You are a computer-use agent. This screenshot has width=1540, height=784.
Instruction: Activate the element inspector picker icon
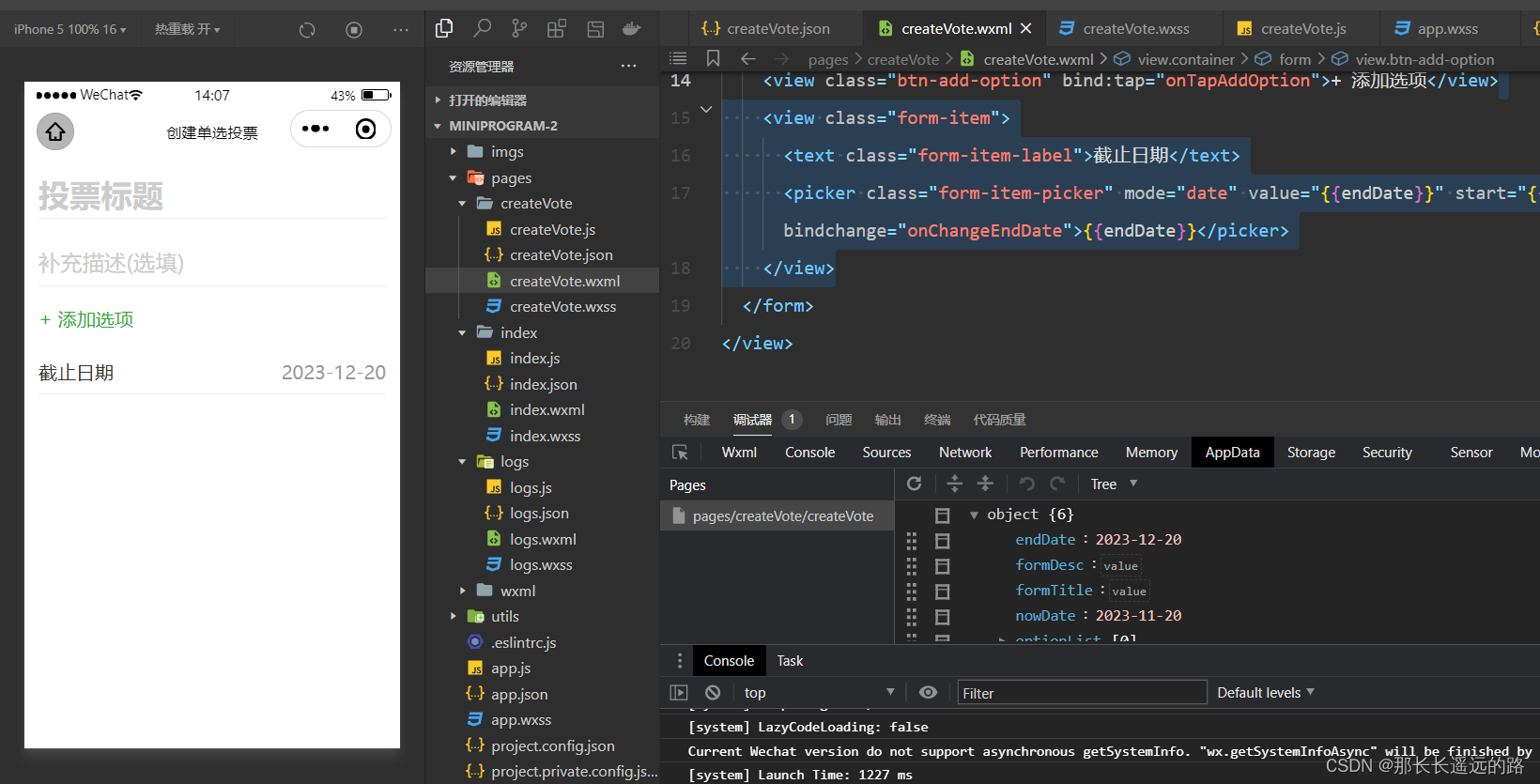click(680, 453)
